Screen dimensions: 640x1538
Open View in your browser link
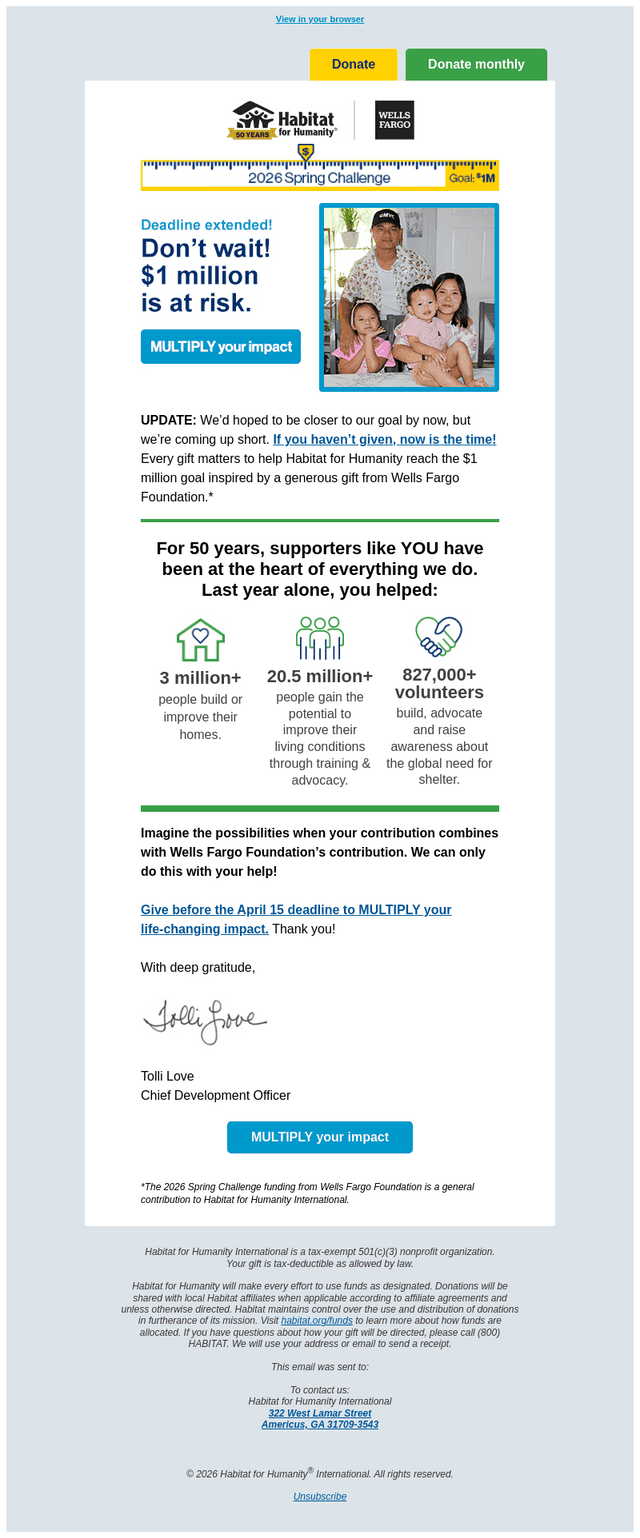click(320, 19)
